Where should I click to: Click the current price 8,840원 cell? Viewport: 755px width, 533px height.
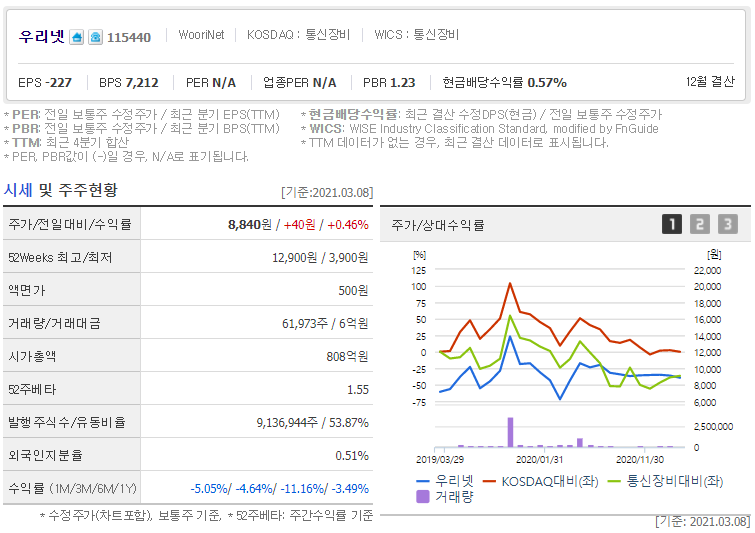tap(257, 224)
